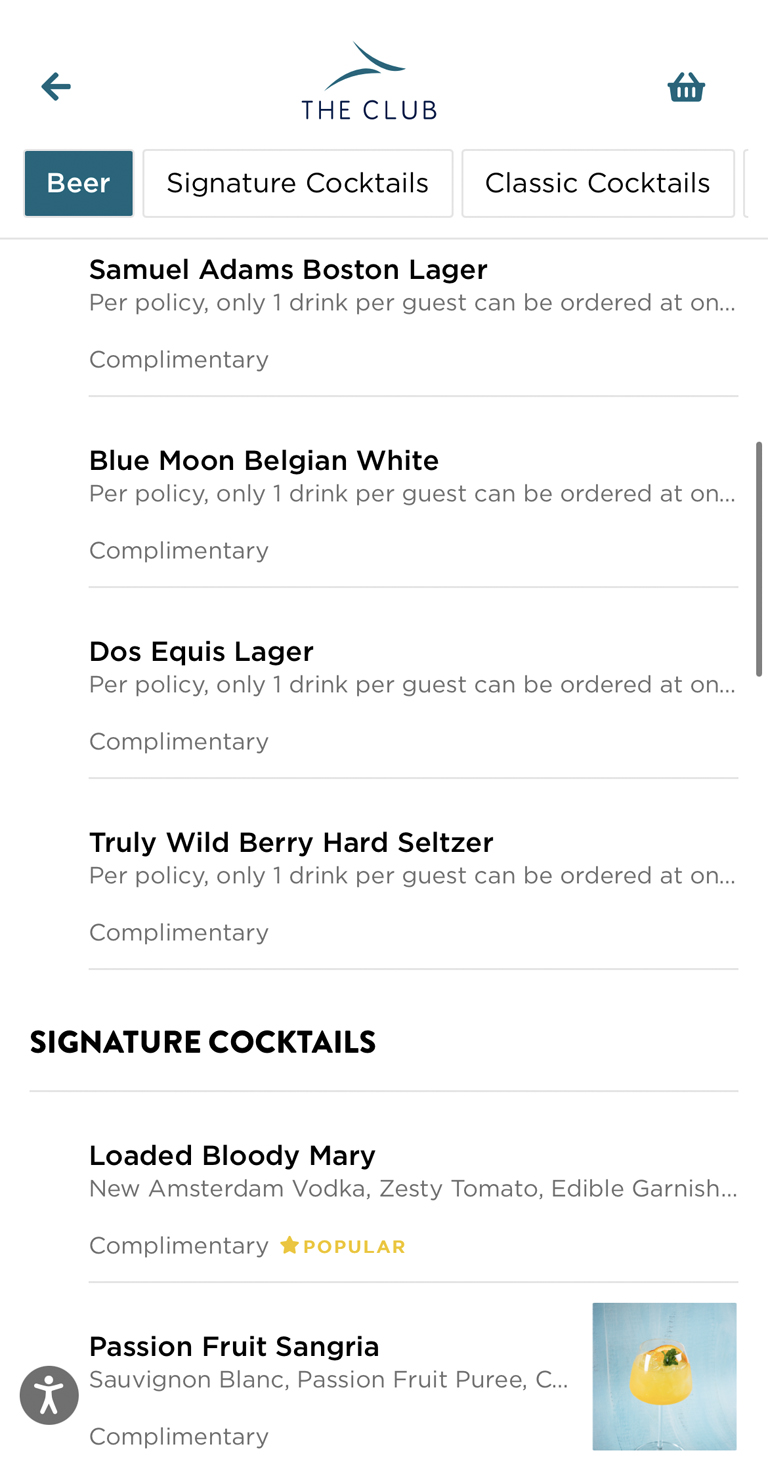768x1459 pixels.
Task: Select the Loaded Bloody Mary cocktail
Action: [x=232, y=1156]
